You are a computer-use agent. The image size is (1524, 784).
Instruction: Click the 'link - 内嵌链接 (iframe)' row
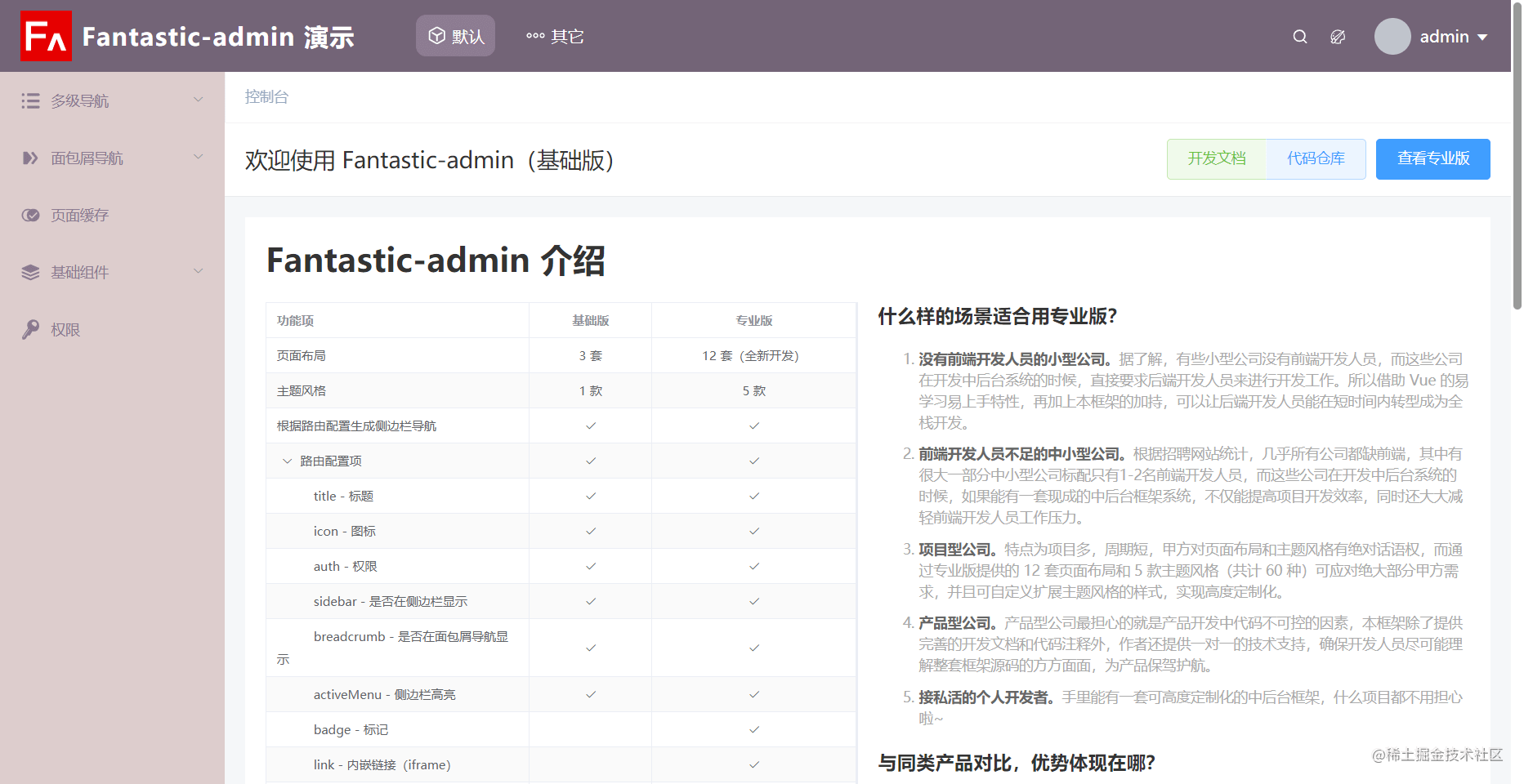coord(561,764)
